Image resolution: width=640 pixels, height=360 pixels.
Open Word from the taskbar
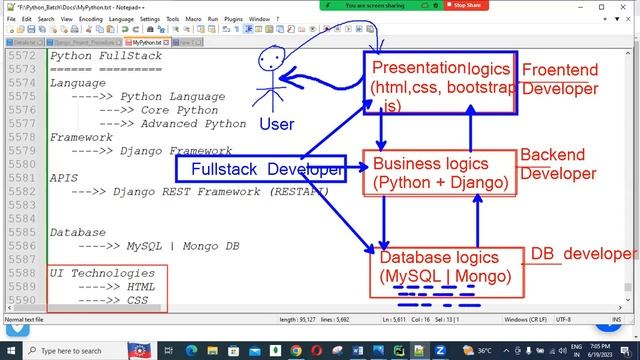pos(358,351)
